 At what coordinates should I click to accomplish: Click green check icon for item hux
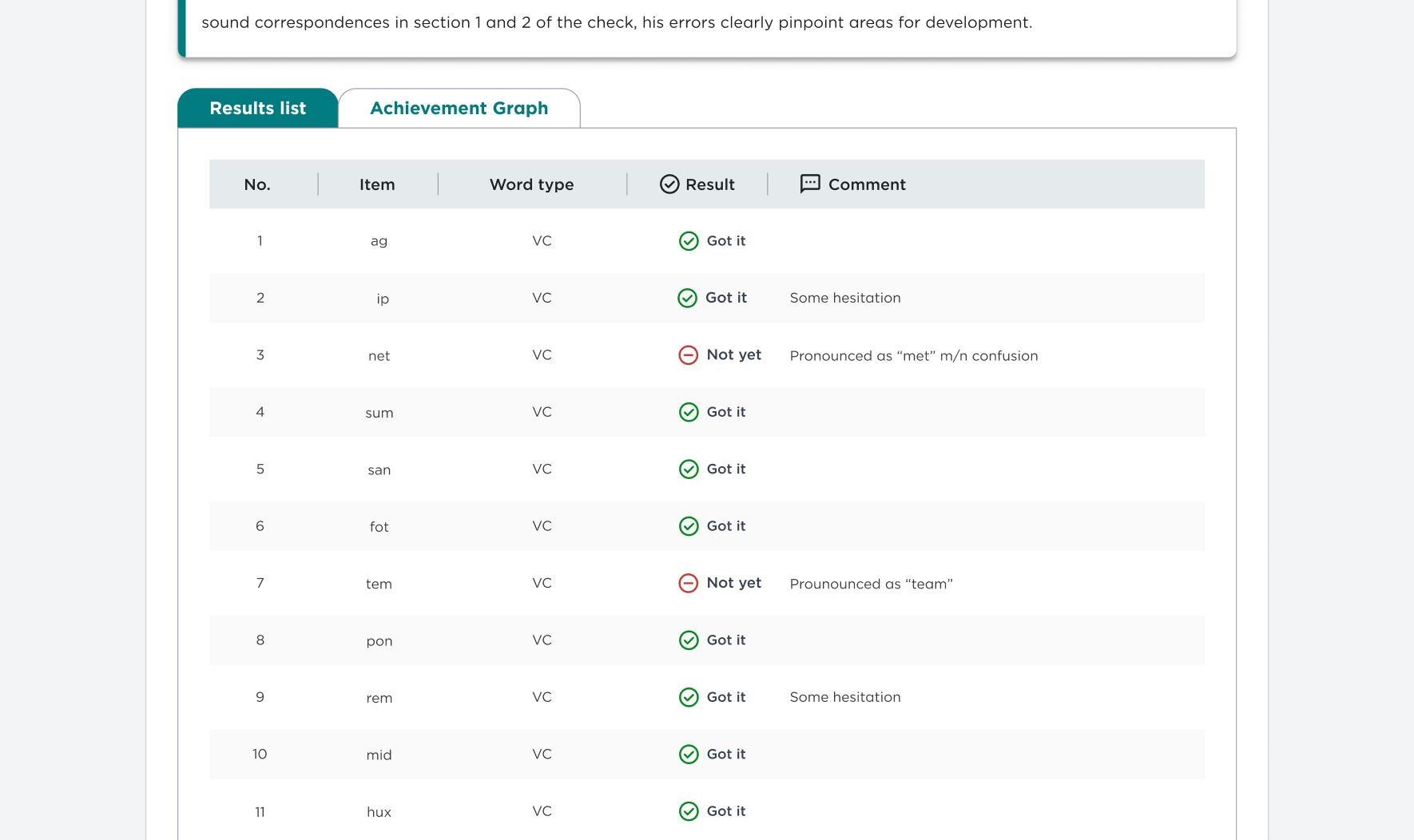[x=689, y=811]
